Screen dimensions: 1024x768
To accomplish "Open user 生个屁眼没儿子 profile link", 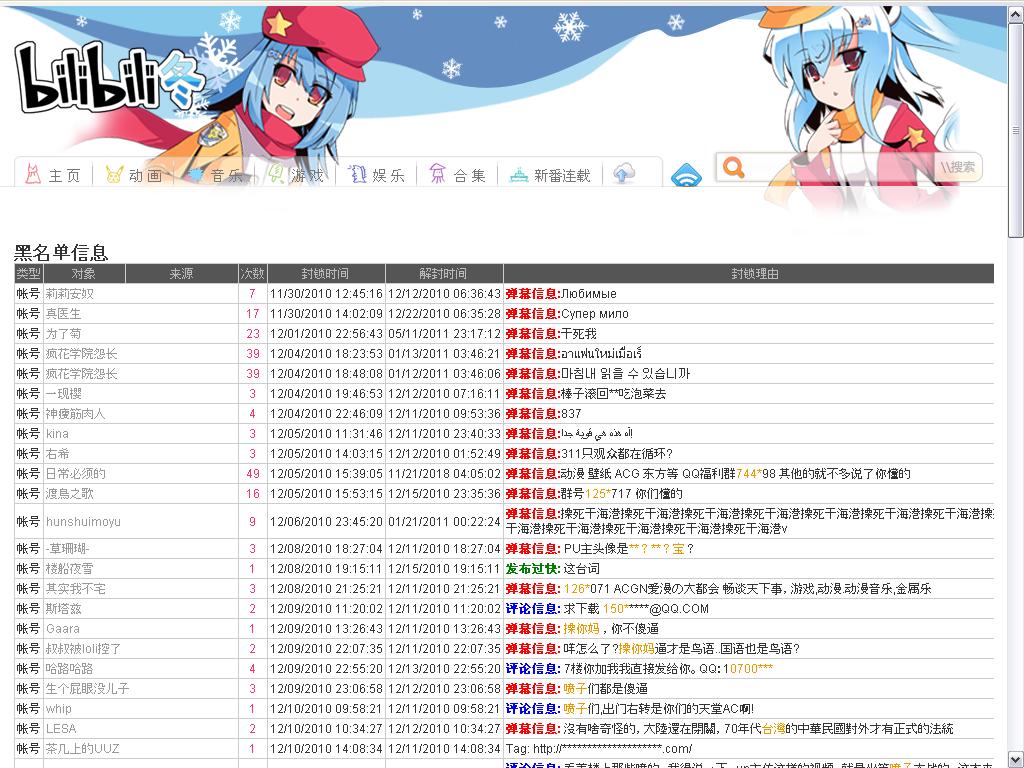I will coord(87,689).
